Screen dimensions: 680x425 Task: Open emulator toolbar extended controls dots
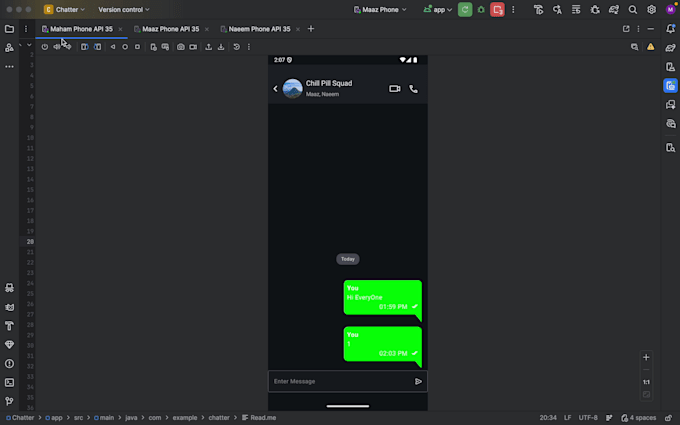click(249, 47)
